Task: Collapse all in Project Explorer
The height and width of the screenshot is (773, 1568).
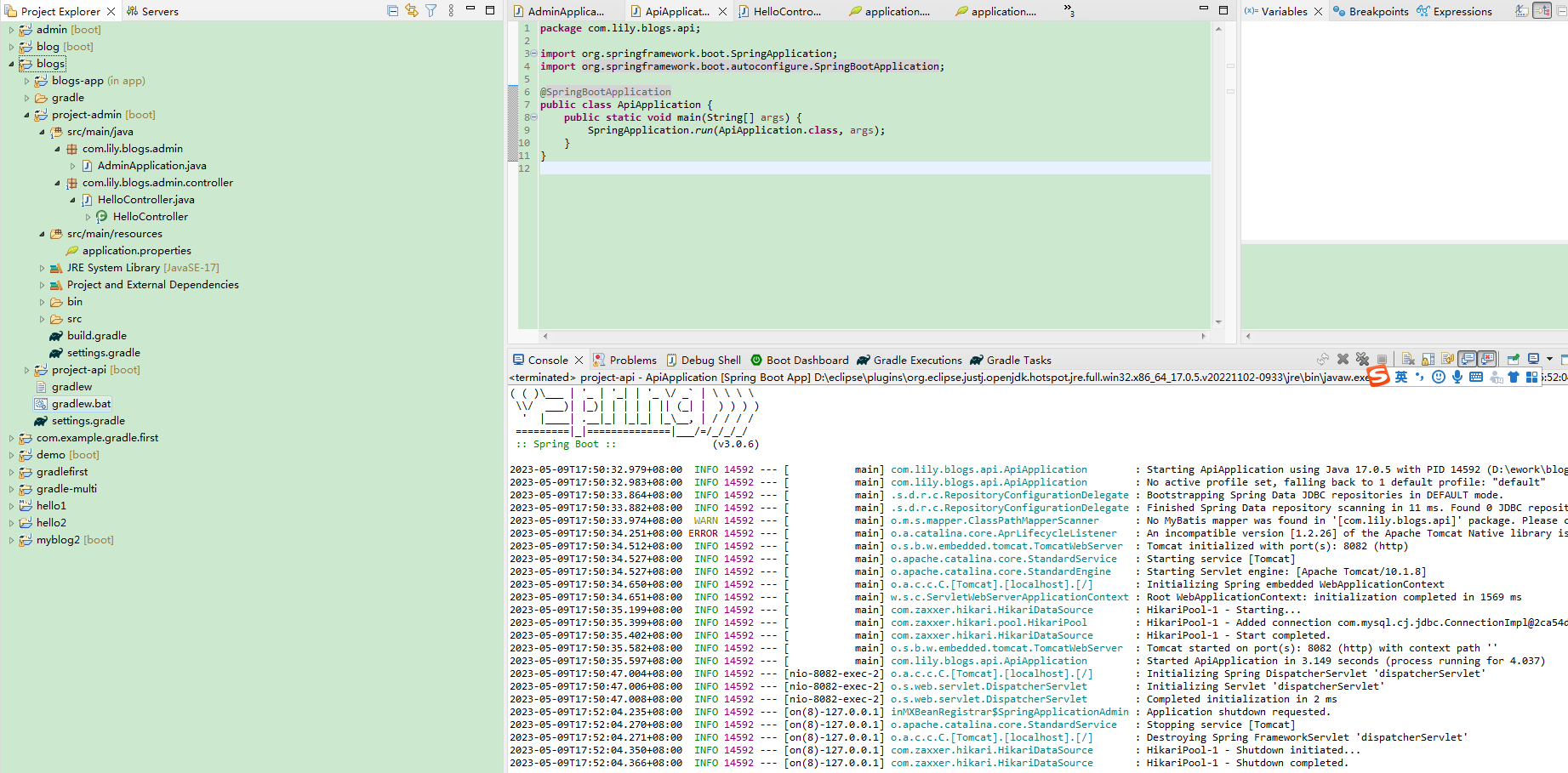Action: [392, 11]
